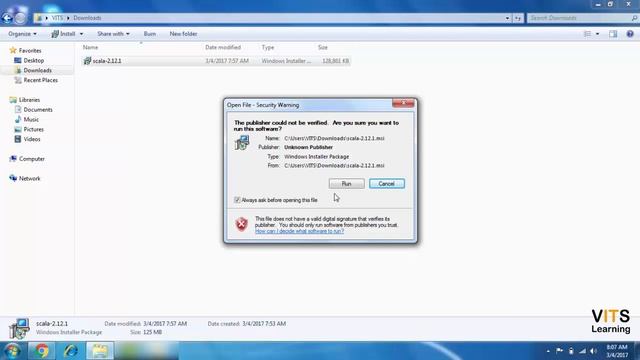Open the Documents library
Image resolution: width=640 pixels, height=360 pixels.
coord(38,109)
